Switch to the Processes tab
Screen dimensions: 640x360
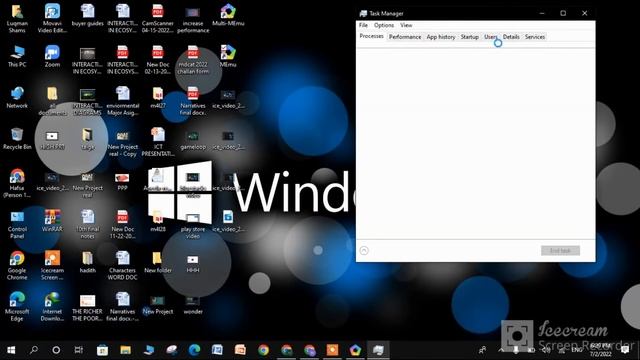(371, 36)
